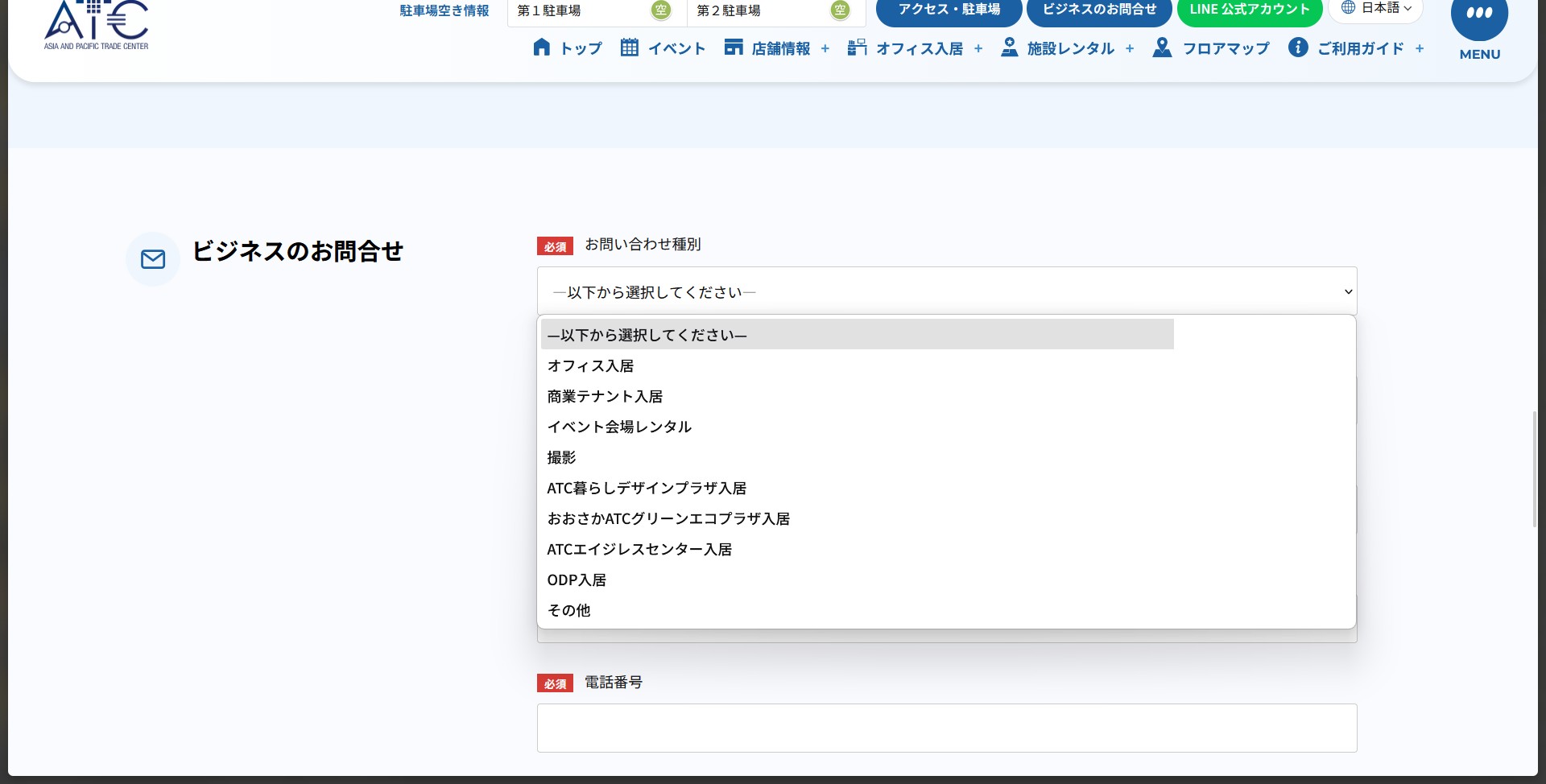This screenshot has width=1546, height=784.
Task: Click the お問い合わせ種別 select box
Action: tap(947, 291)
